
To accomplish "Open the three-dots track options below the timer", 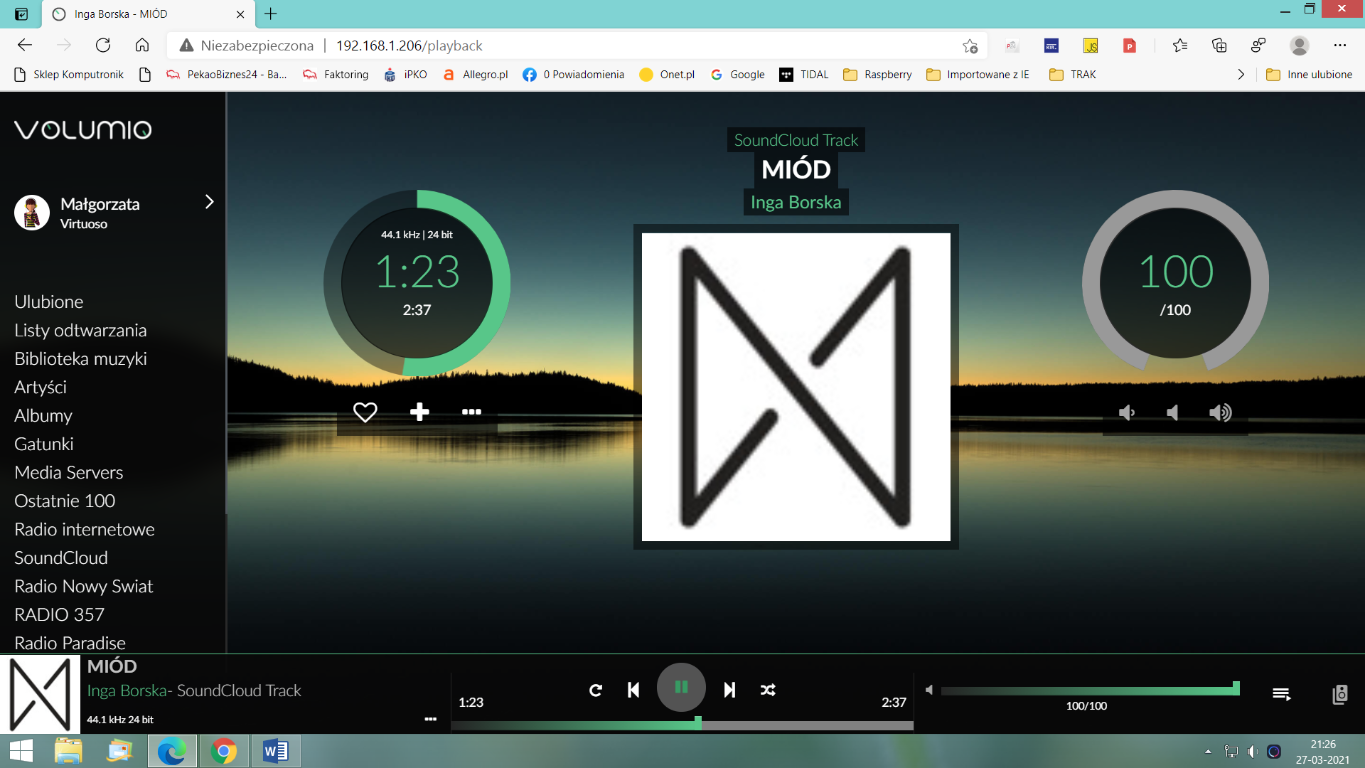I will 472,412.
